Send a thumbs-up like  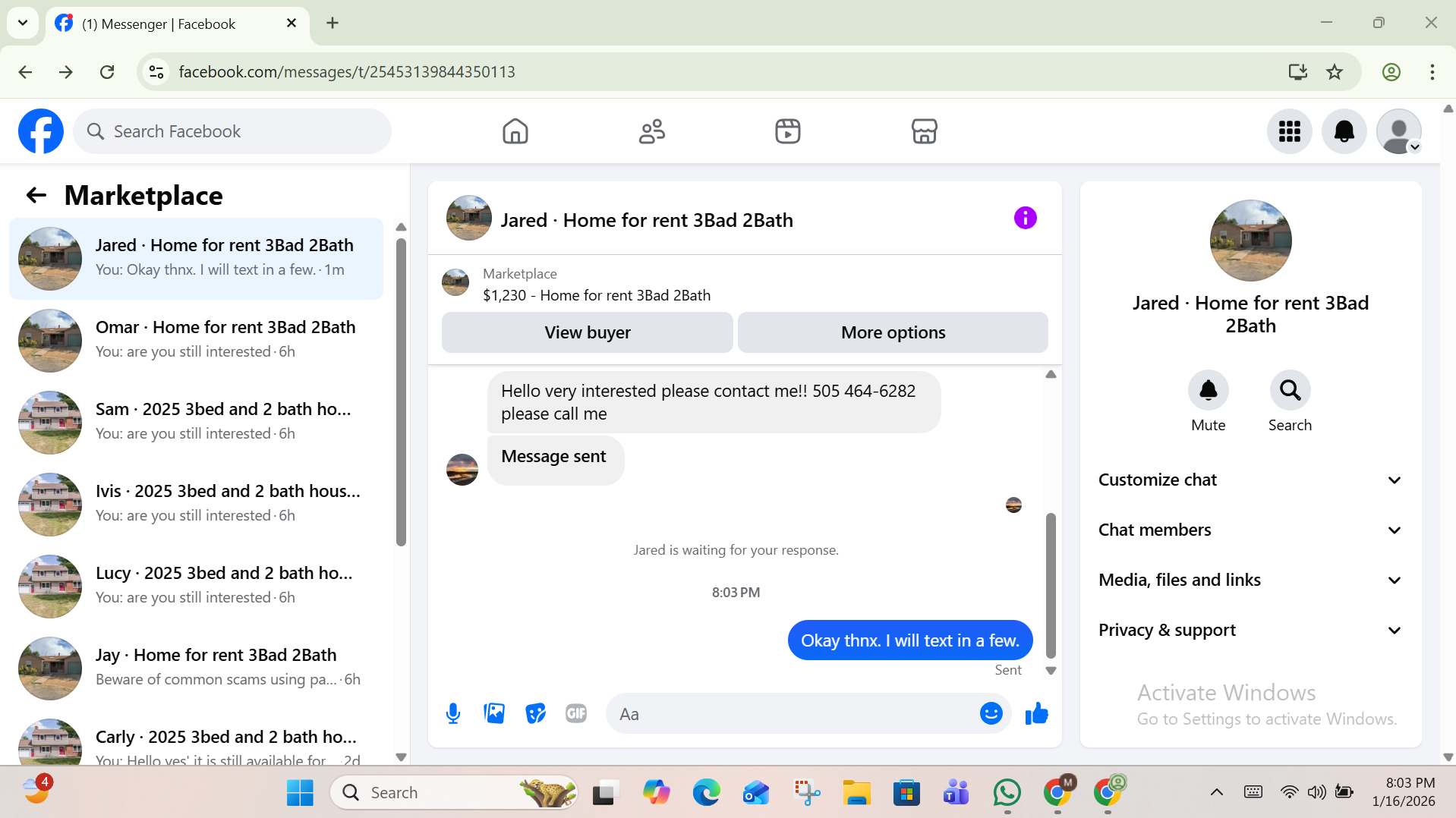(x=1036, y=713)
